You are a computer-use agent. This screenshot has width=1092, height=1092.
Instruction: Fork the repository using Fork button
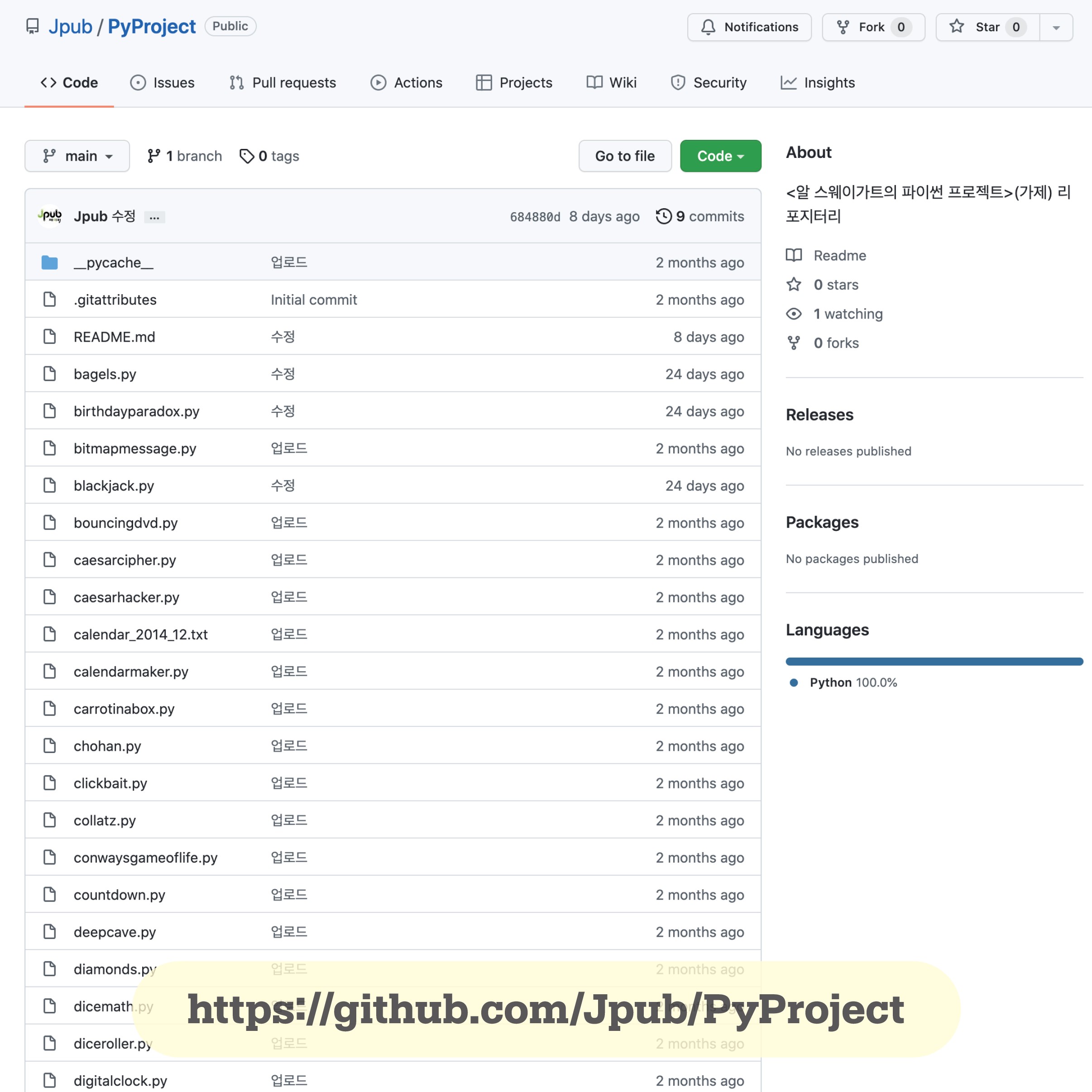[872, 27]
